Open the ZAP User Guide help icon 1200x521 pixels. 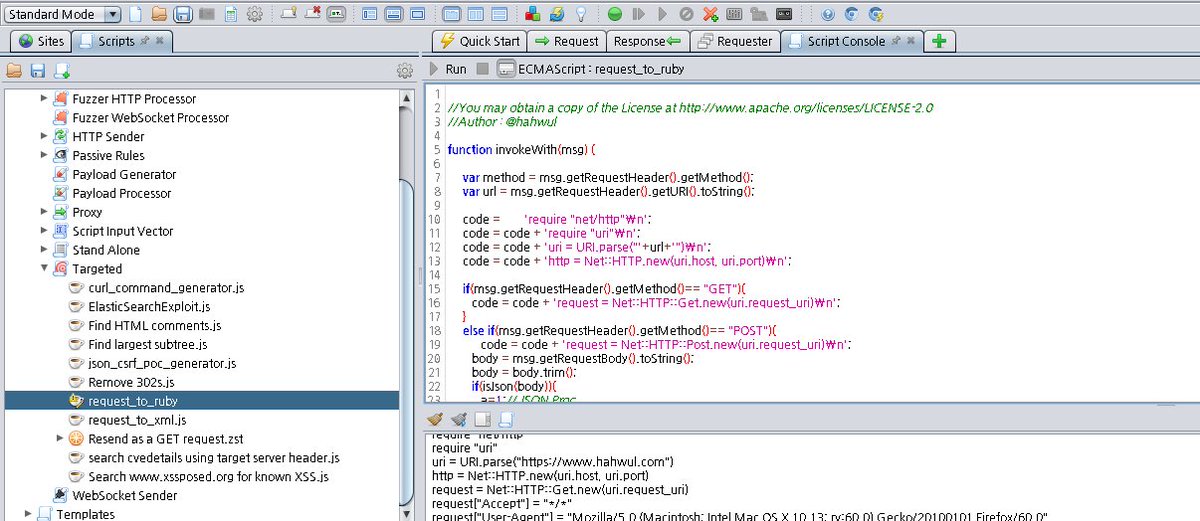click(827, 14)
